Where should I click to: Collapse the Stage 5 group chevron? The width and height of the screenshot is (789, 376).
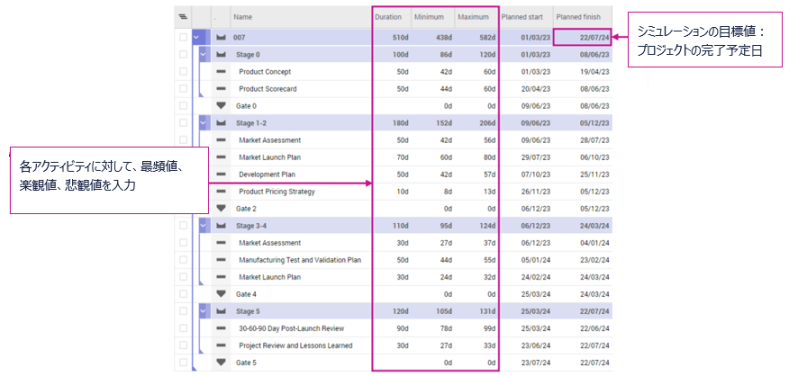pos(203,311)
